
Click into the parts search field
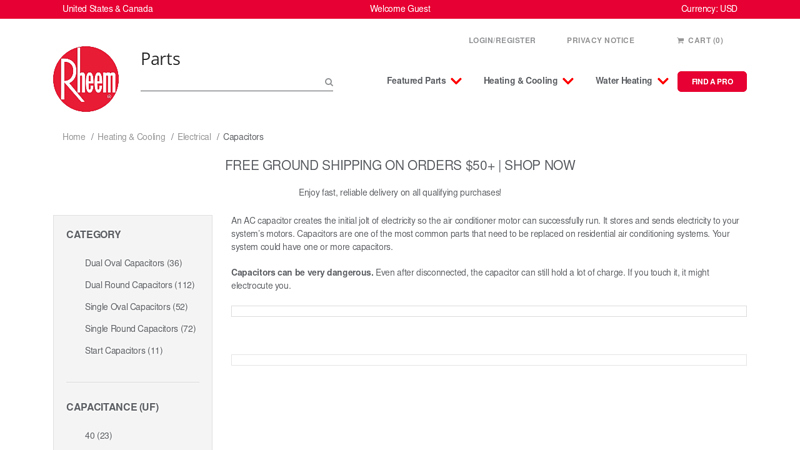(x=230, y=82)
